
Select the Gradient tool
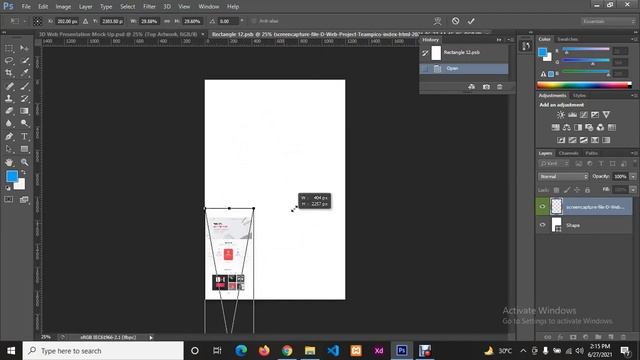[24, 111]
